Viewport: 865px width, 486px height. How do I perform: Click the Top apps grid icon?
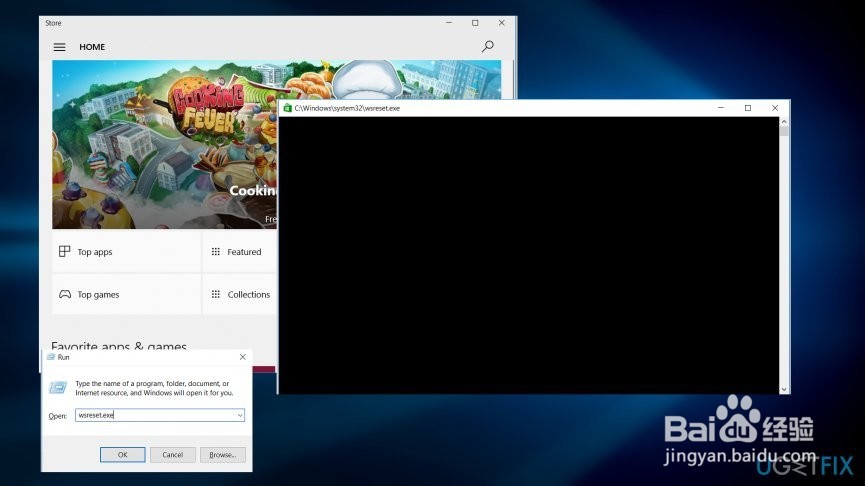click(x=65, y=252)
